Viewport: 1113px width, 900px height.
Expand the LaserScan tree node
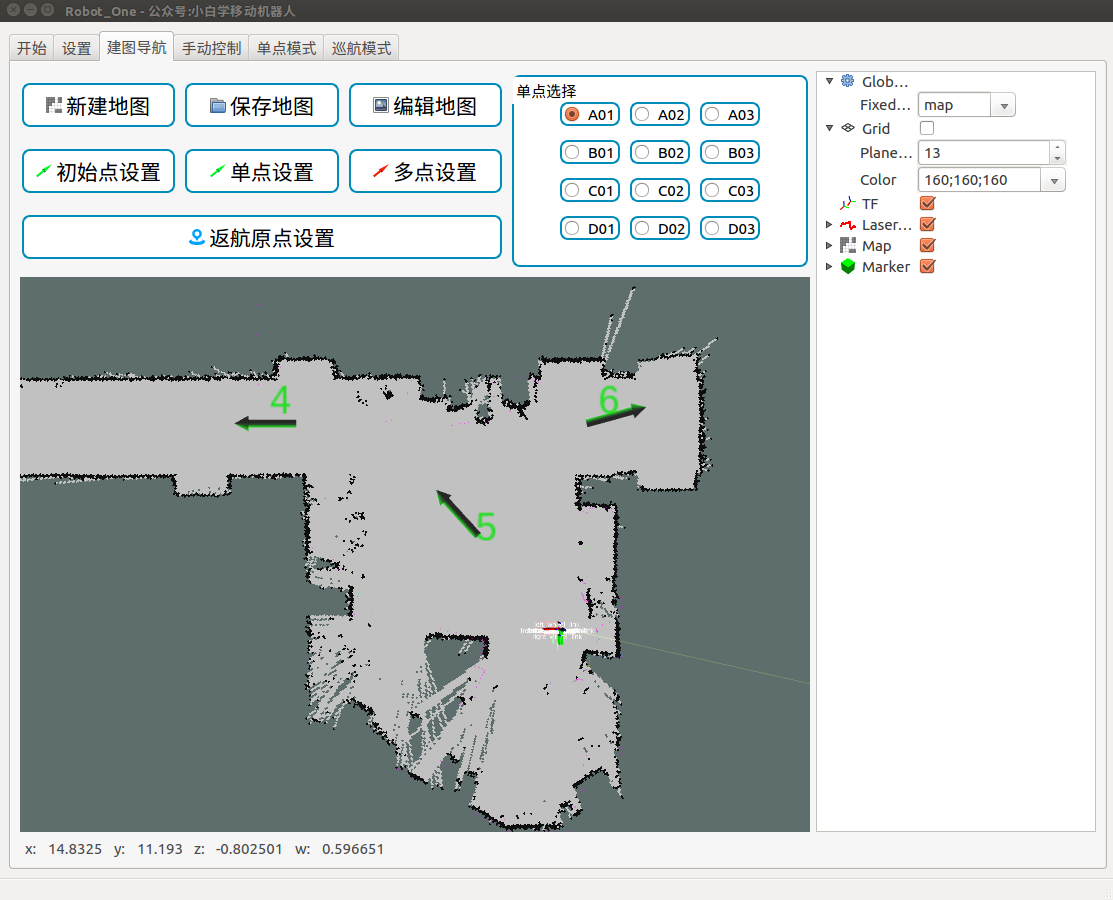[828, 224]
